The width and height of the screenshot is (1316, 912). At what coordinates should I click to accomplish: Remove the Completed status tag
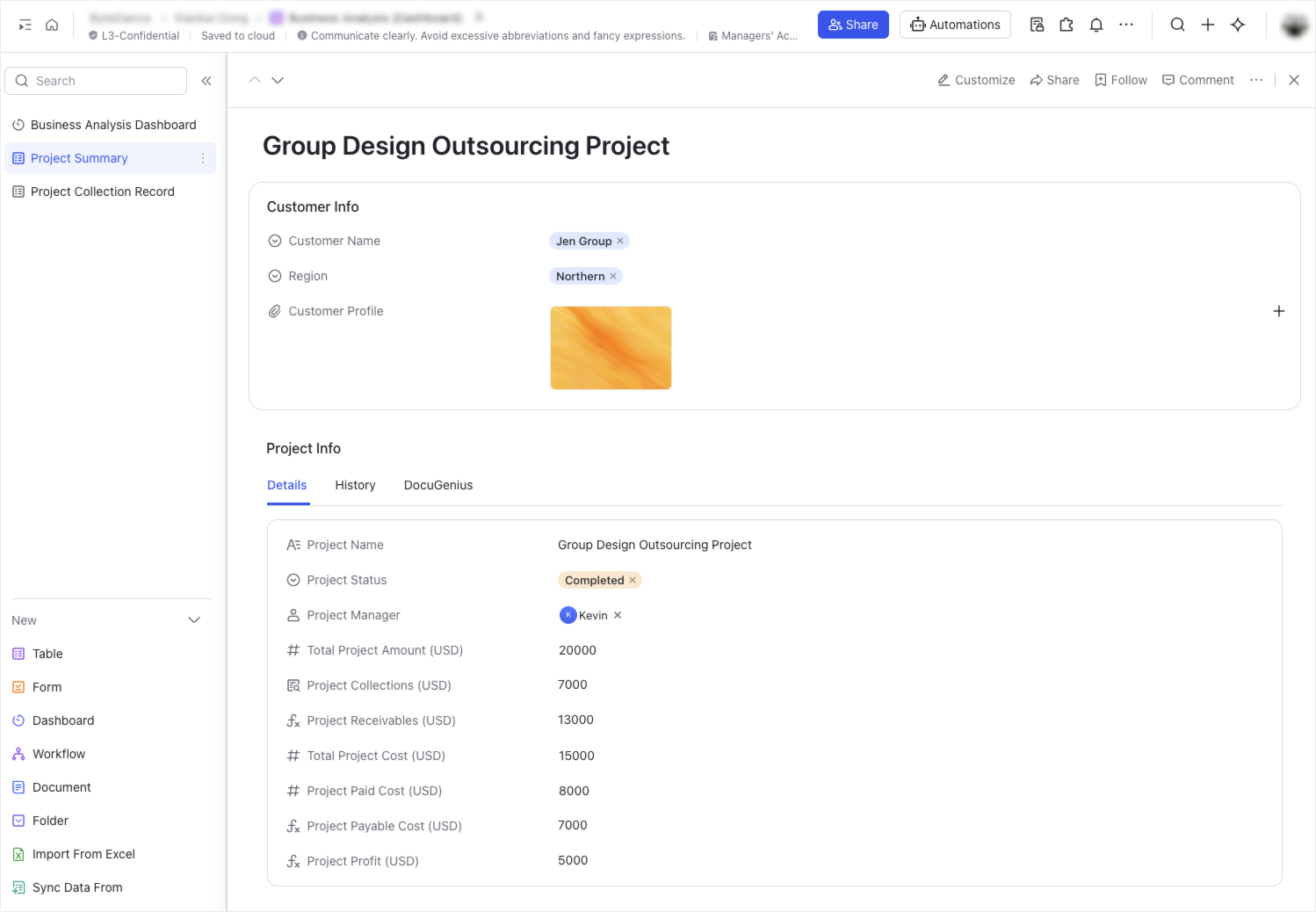coord(633,580)
